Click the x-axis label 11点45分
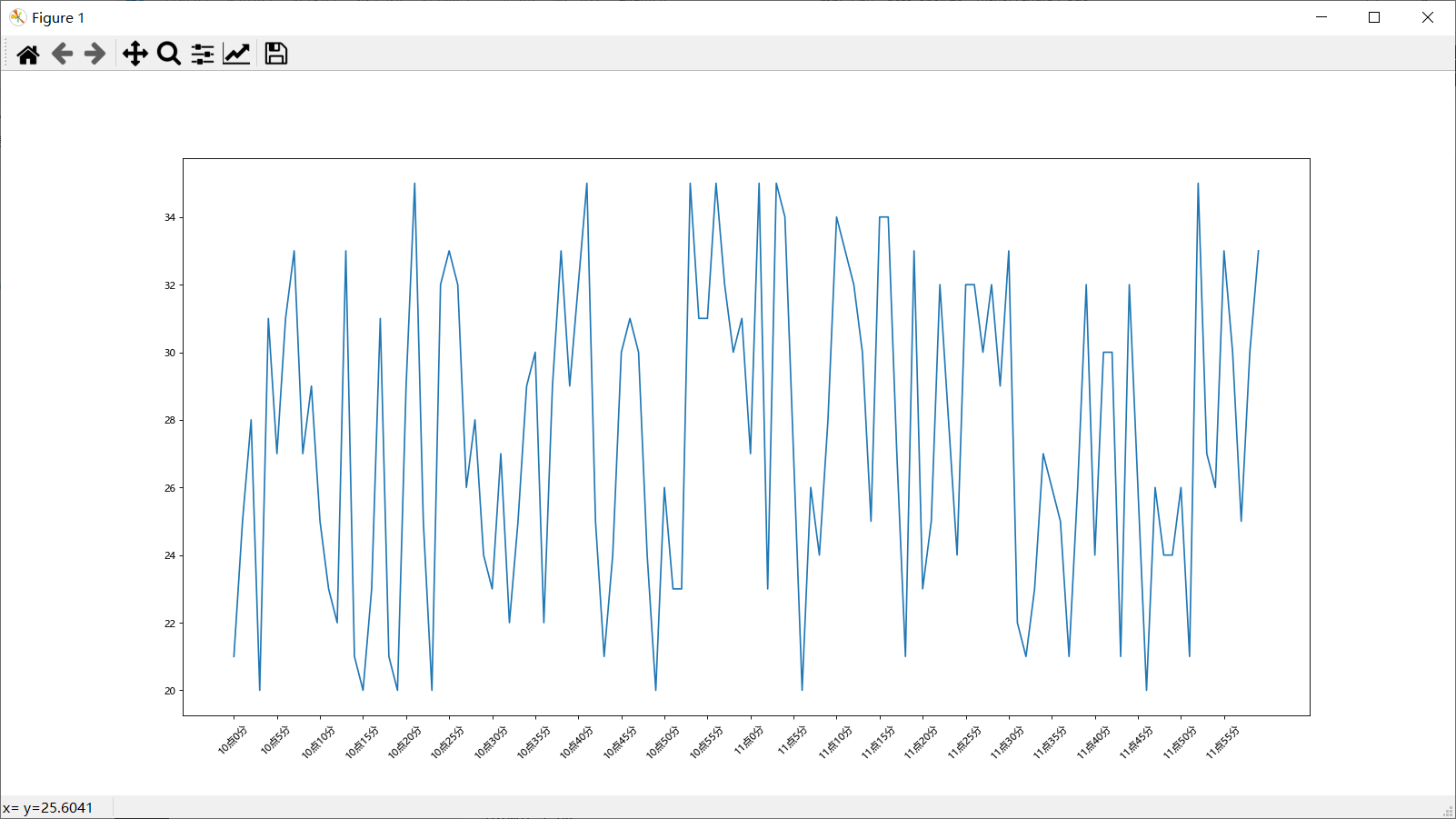The width and height of the screenshot is (1456, 819). [1136, 742]
